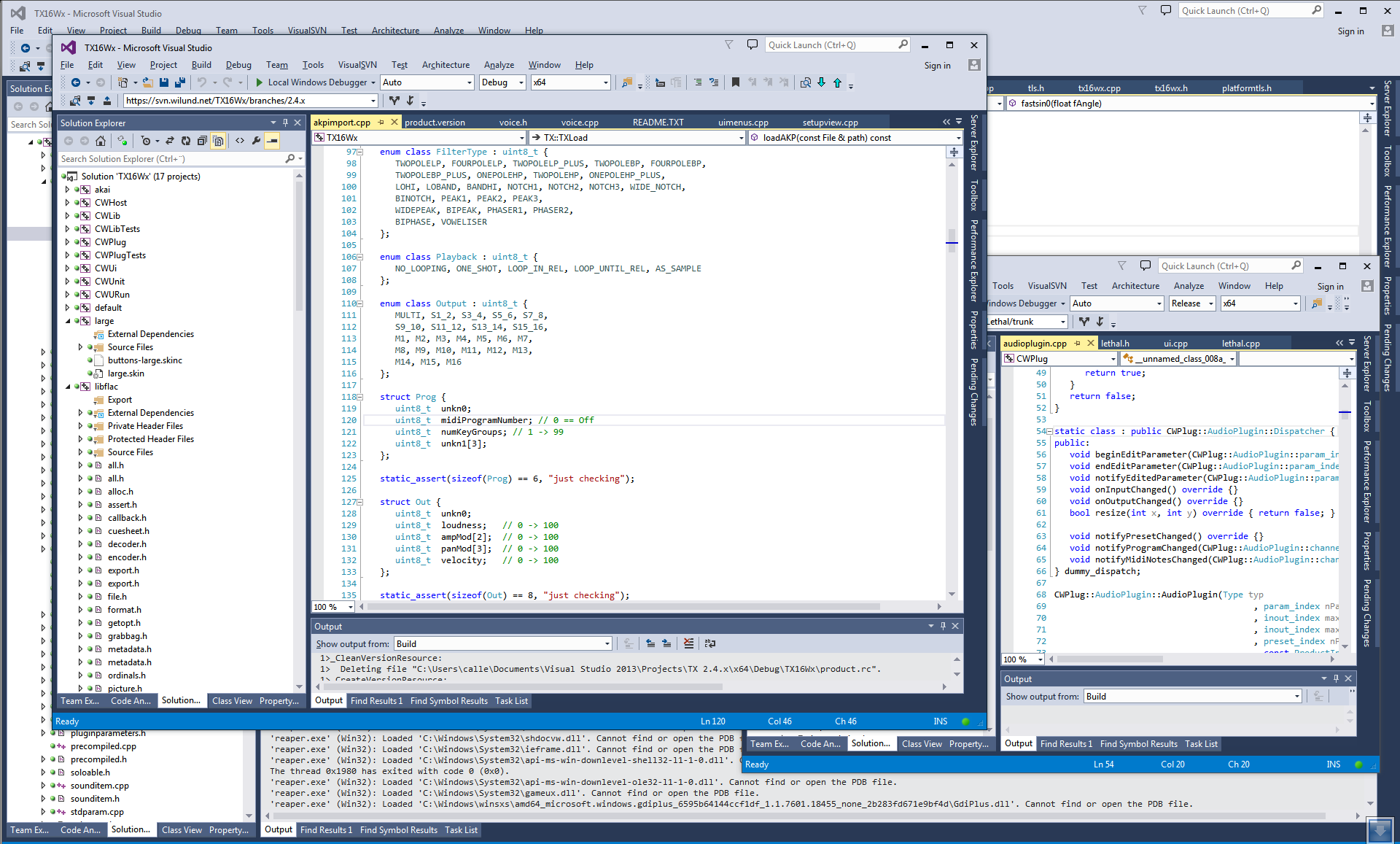Click Quick Launch search box in front window
1400x844 pixels.
point(837,45)
